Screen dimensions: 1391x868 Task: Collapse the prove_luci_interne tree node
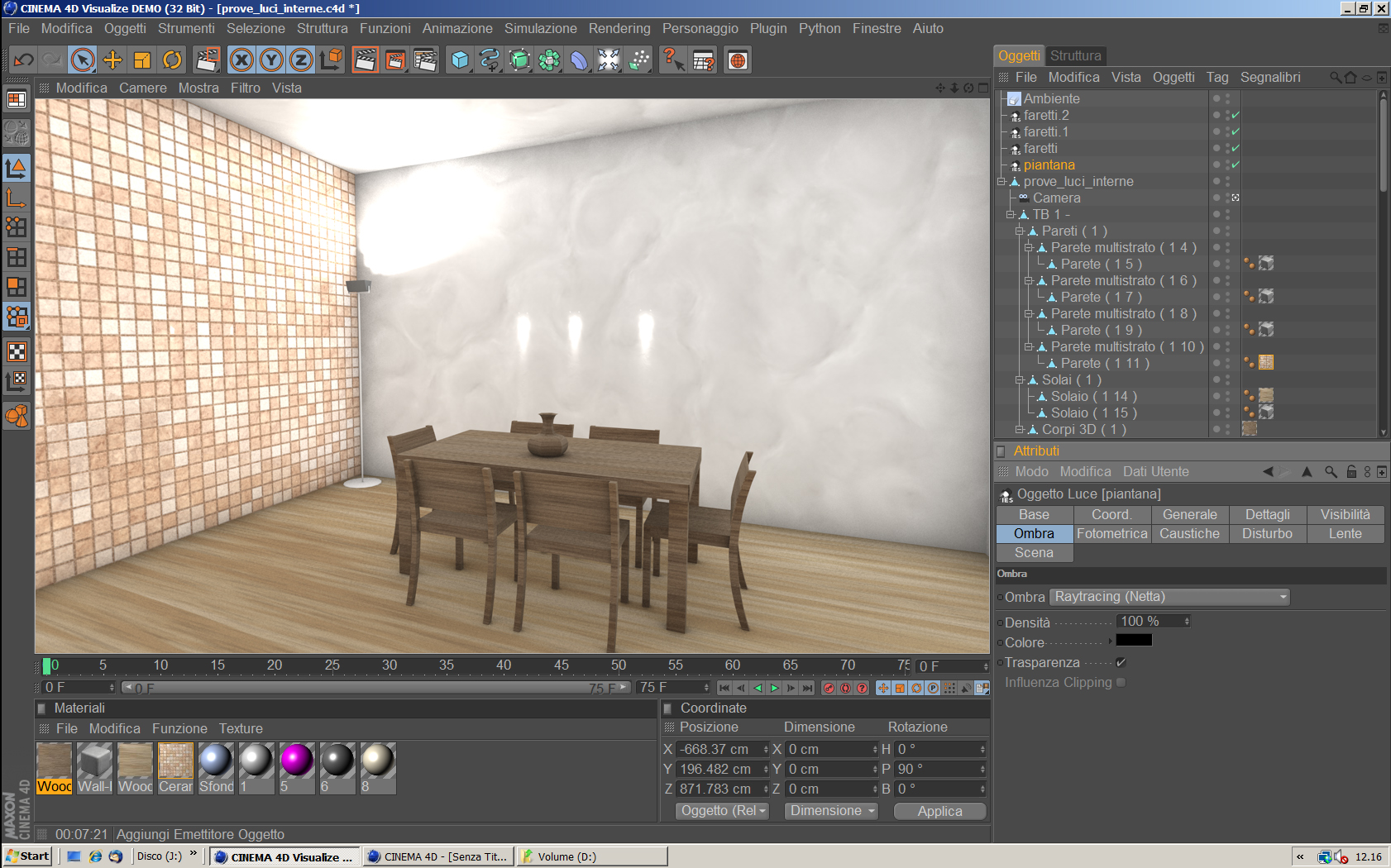1001,181
